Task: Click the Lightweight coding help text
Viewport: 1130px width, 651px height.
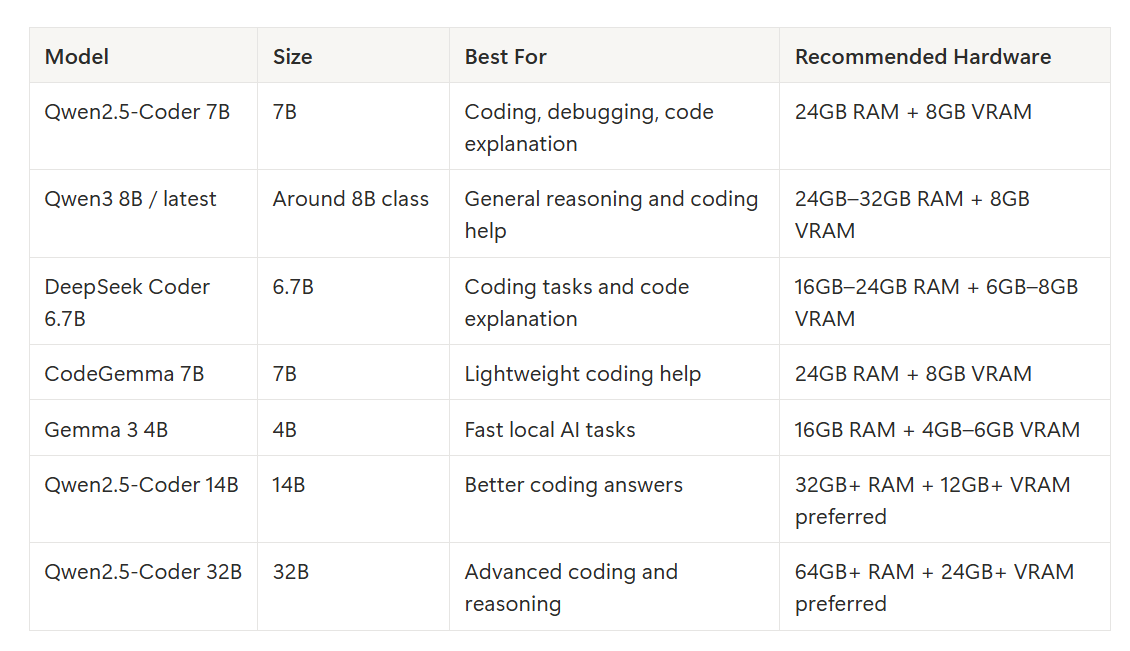Action: tap(582, 373)
